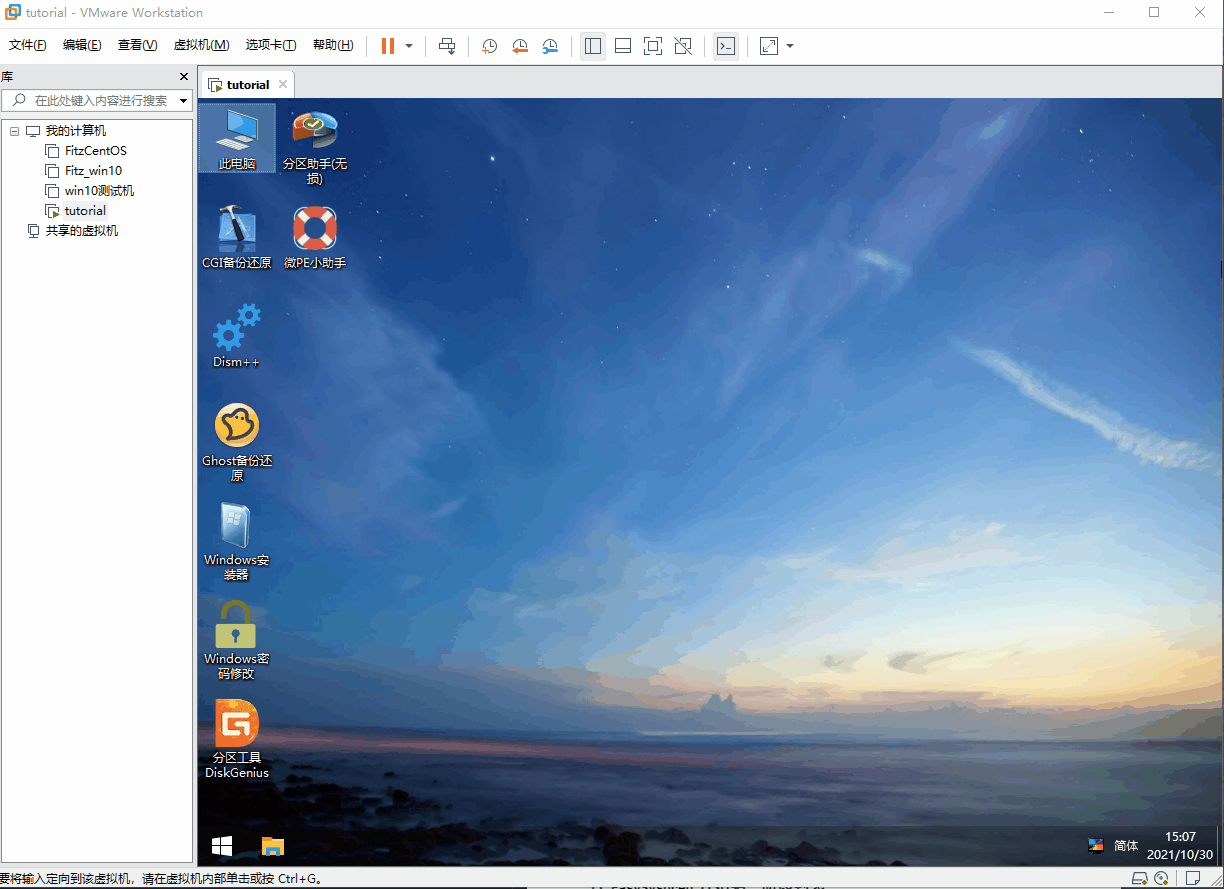
Task: Collapse the 我的计算机 tree node
Action: pyautogui.click(x=14, y=131)
